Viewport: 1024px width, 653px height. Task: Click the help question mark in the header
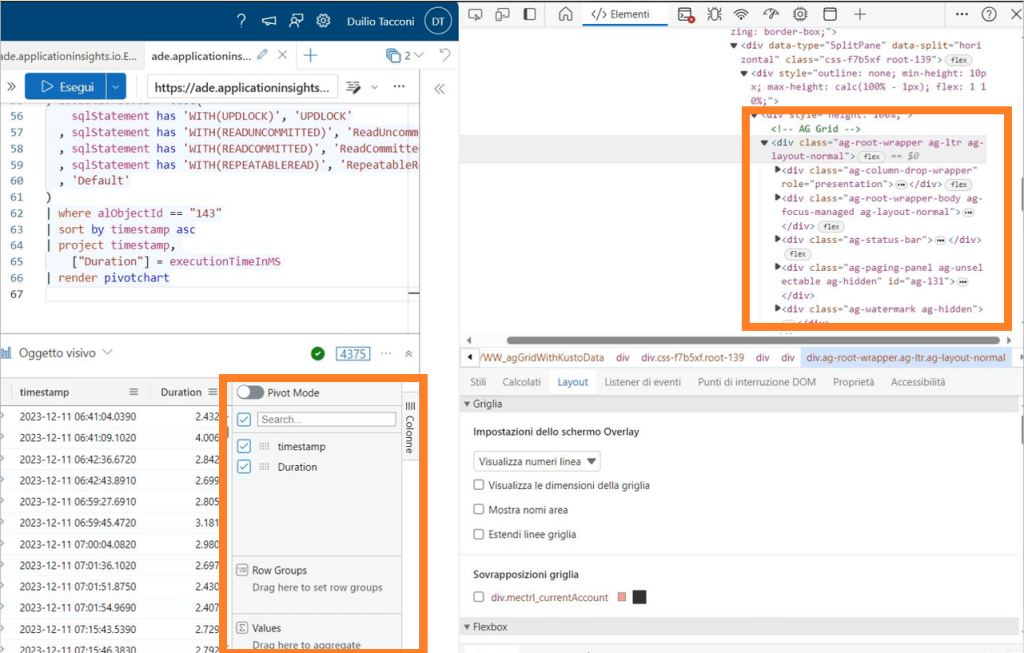coord(241,20)
